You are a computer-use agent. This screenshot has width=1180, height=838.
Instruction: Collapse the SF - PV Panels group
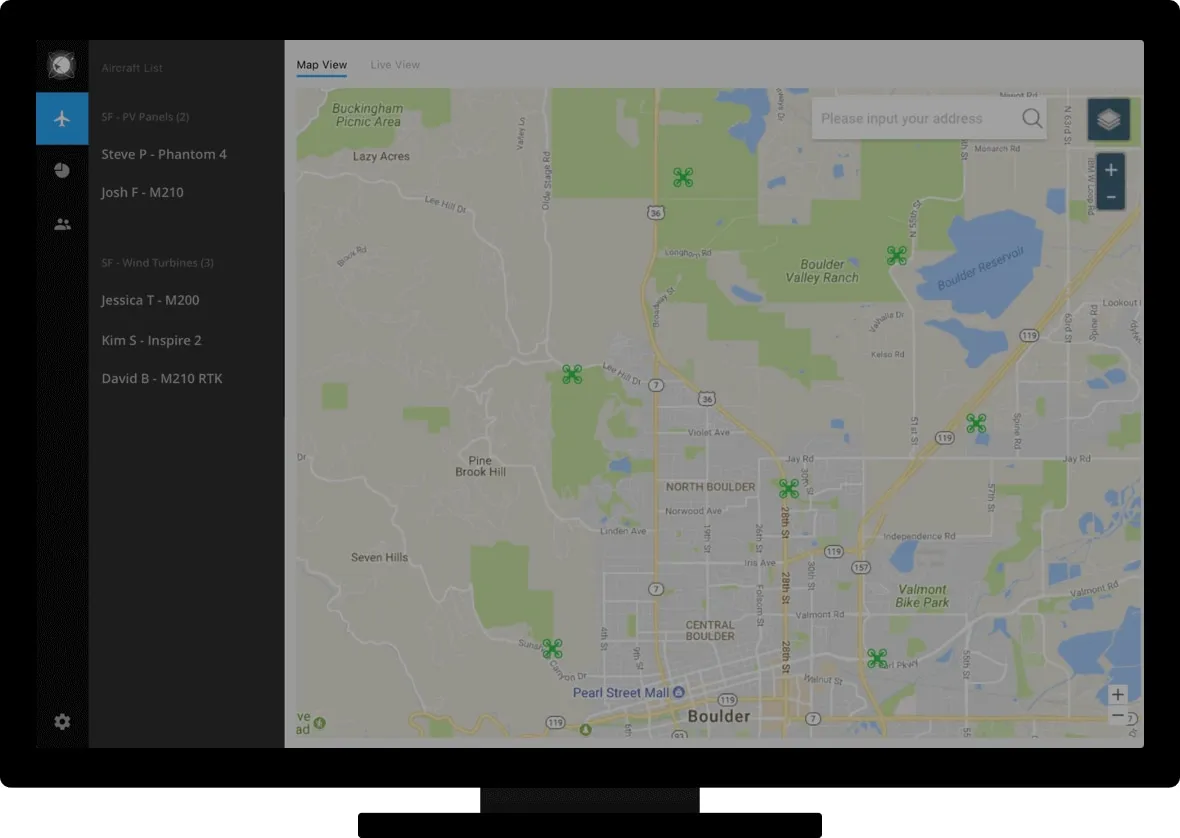coord(145,117)
